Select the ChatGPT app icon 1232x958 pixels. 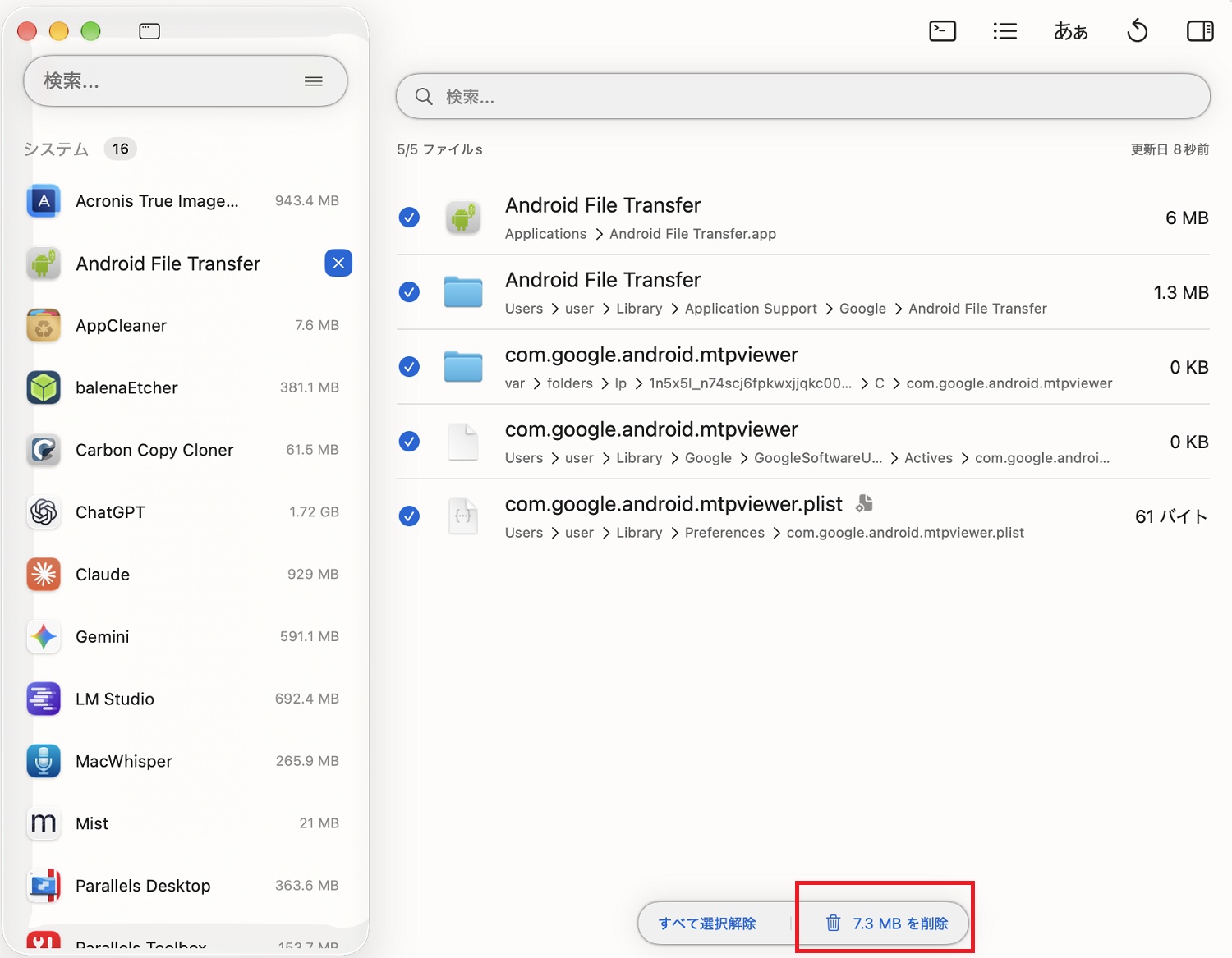point(44,512)
